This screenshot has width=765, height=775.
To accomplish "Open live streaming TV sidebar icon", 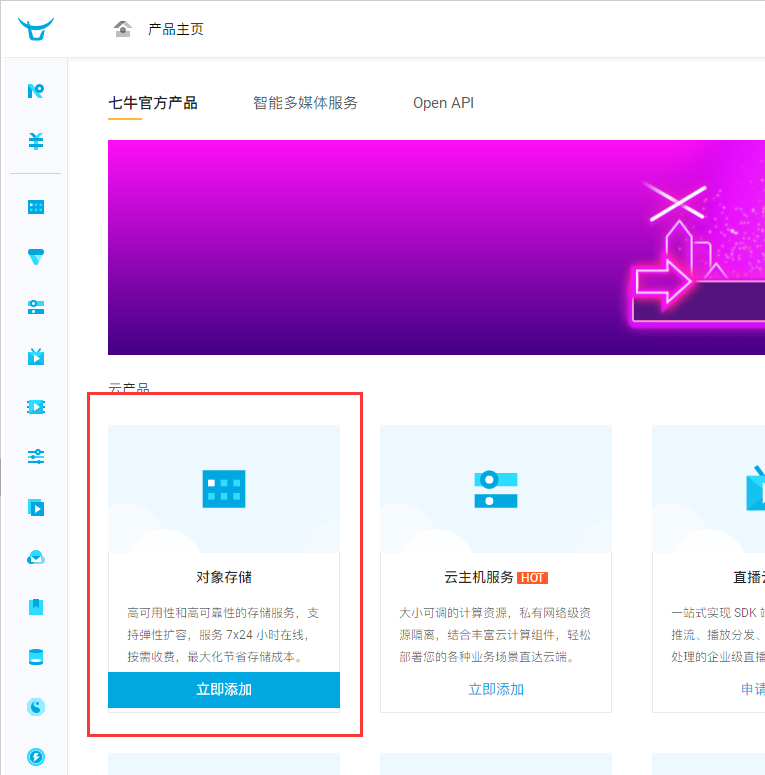I will click(36, 356).
